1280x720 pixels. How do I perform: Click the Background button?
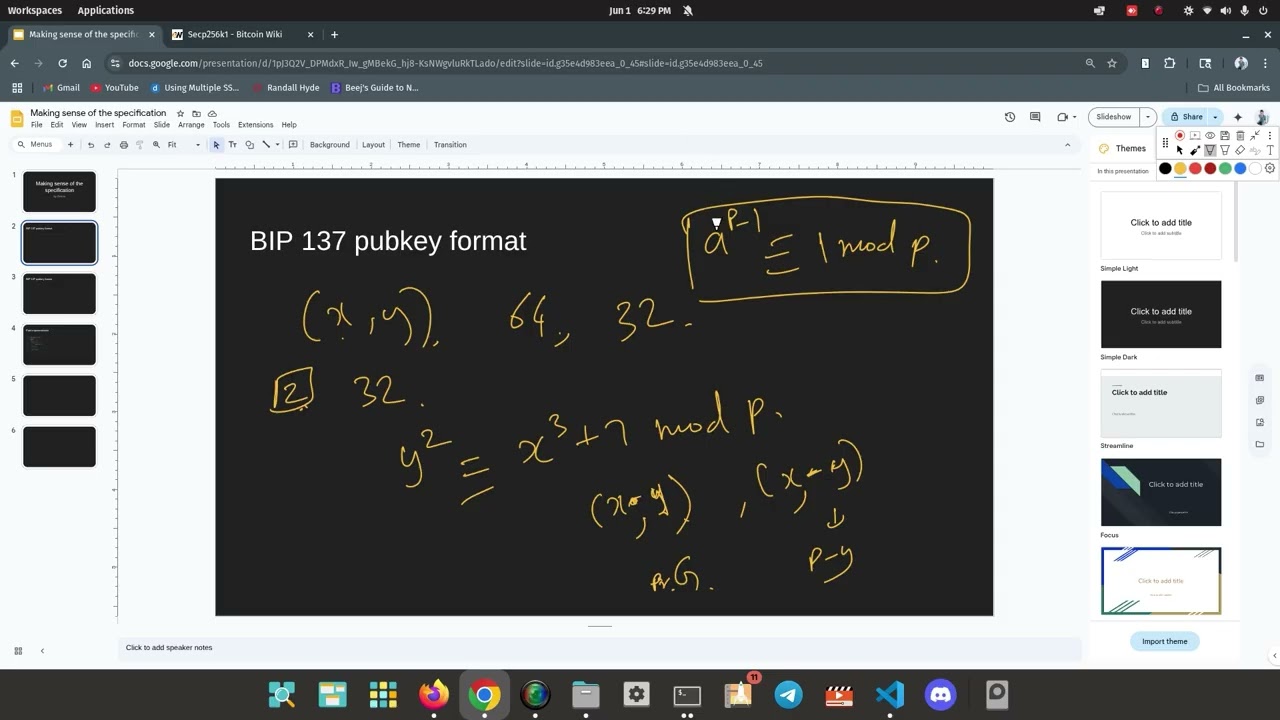[329, 145]
